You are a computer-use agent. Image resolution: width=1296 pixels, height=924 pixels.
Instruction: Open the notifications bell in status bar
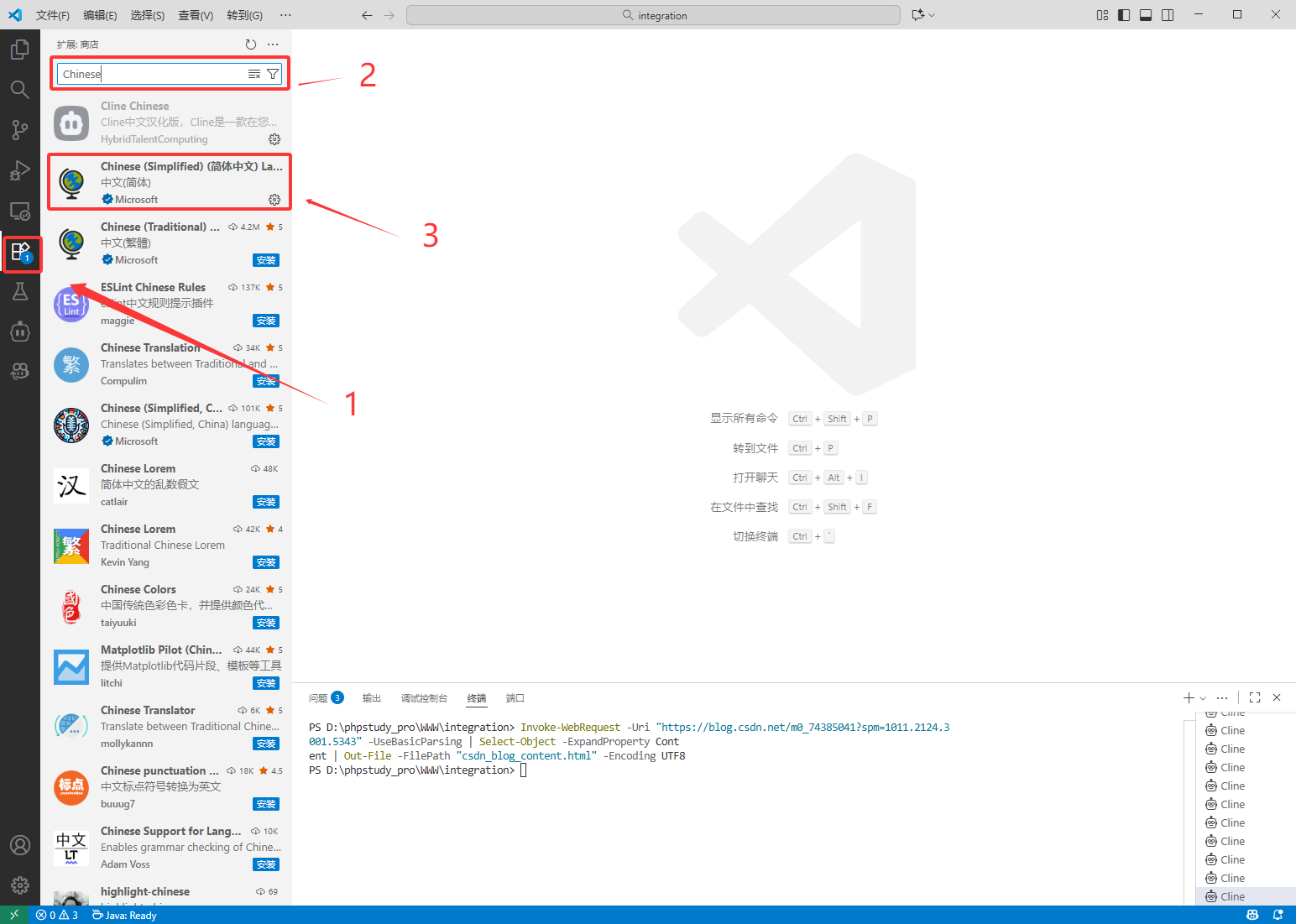click(1278, 915)
